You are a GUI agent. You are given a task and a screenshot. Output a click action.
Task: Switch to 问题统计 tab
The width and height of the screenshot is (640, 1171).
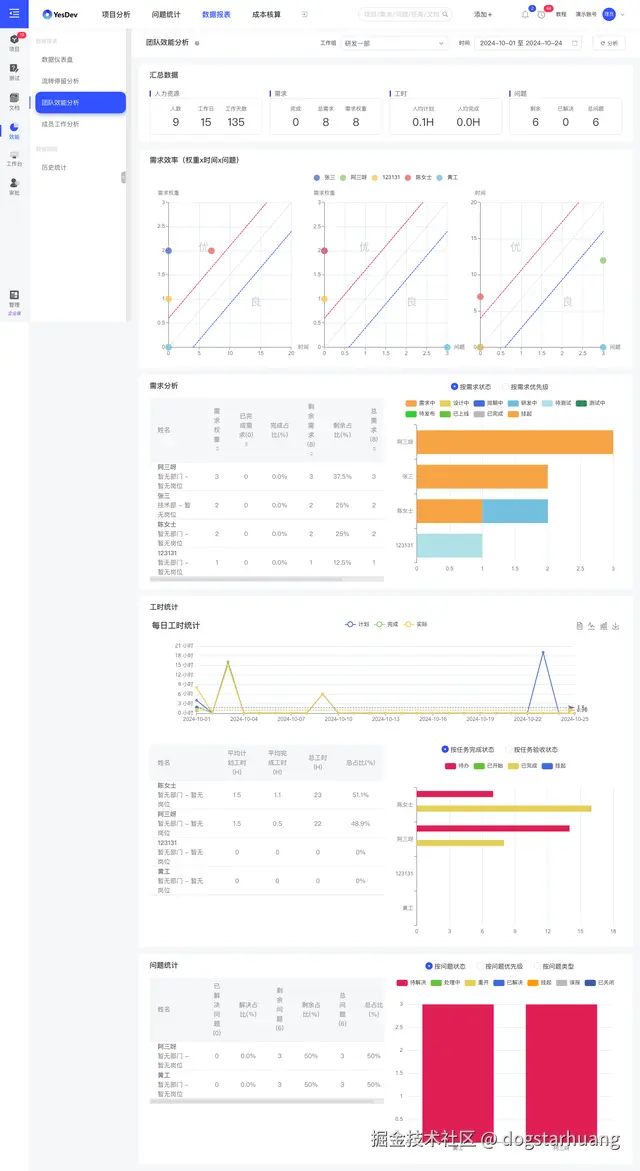166,14
